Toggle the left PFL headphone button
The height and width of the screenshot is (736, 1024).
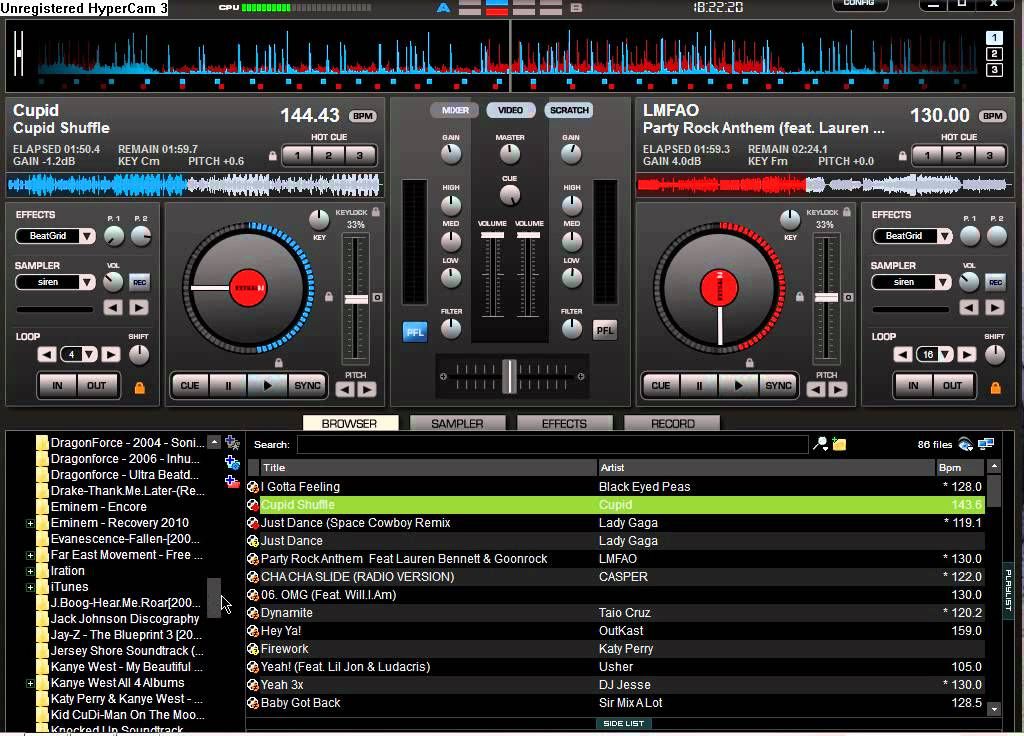click(x=415, y=331)
